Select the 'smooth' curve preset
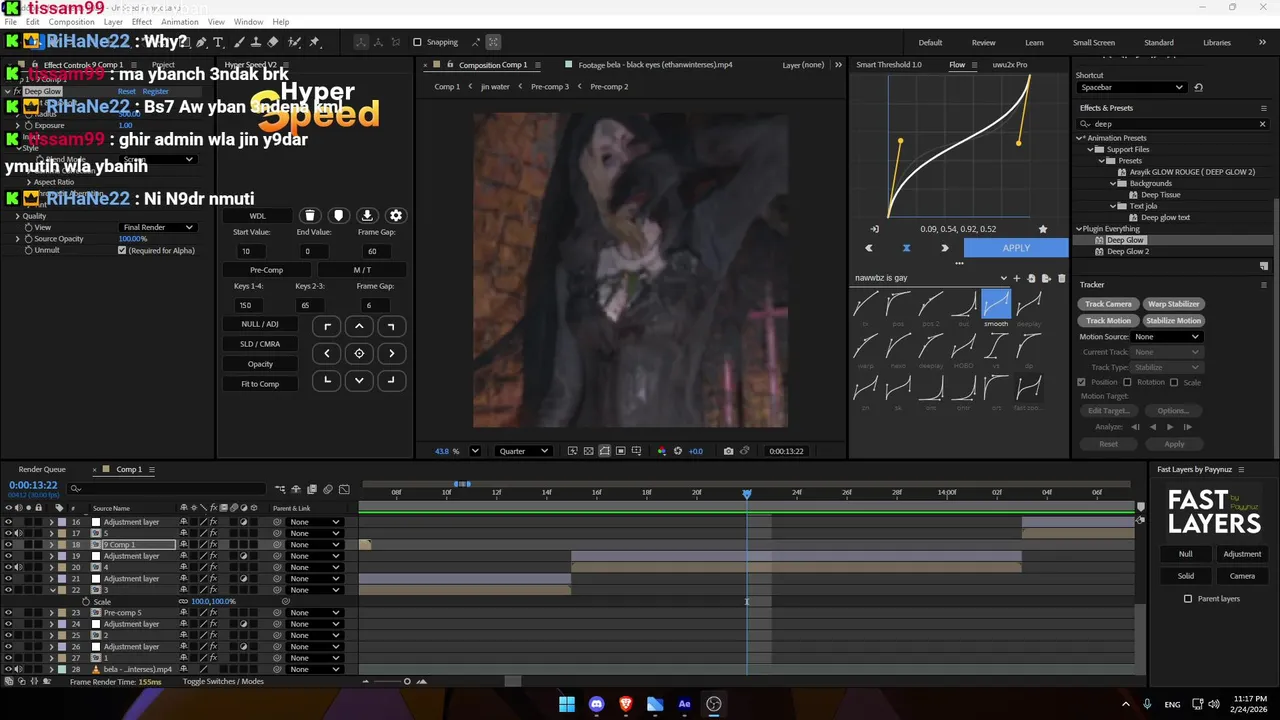 click(x=996, y=306)
